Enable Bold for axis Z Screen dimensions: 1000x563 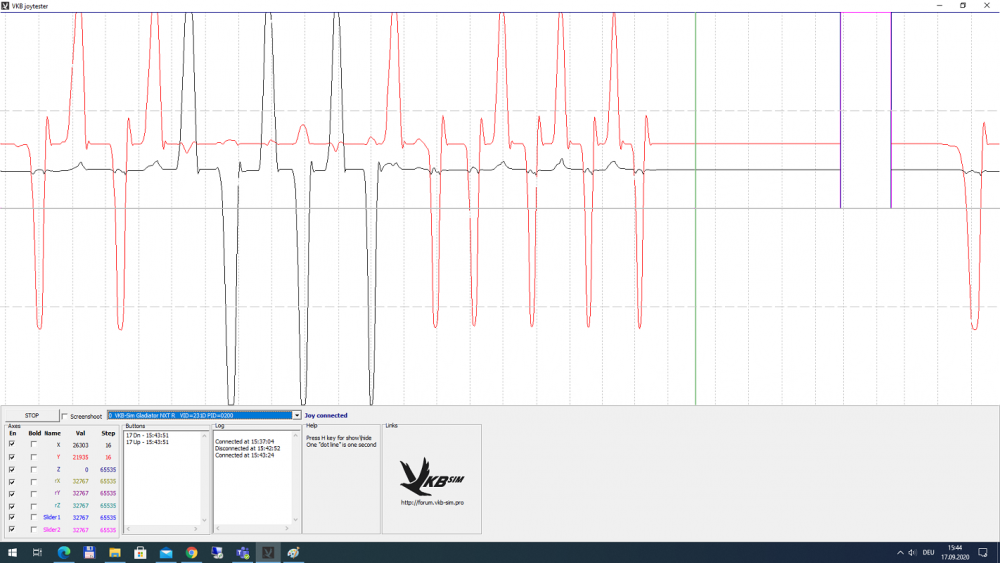34,469
